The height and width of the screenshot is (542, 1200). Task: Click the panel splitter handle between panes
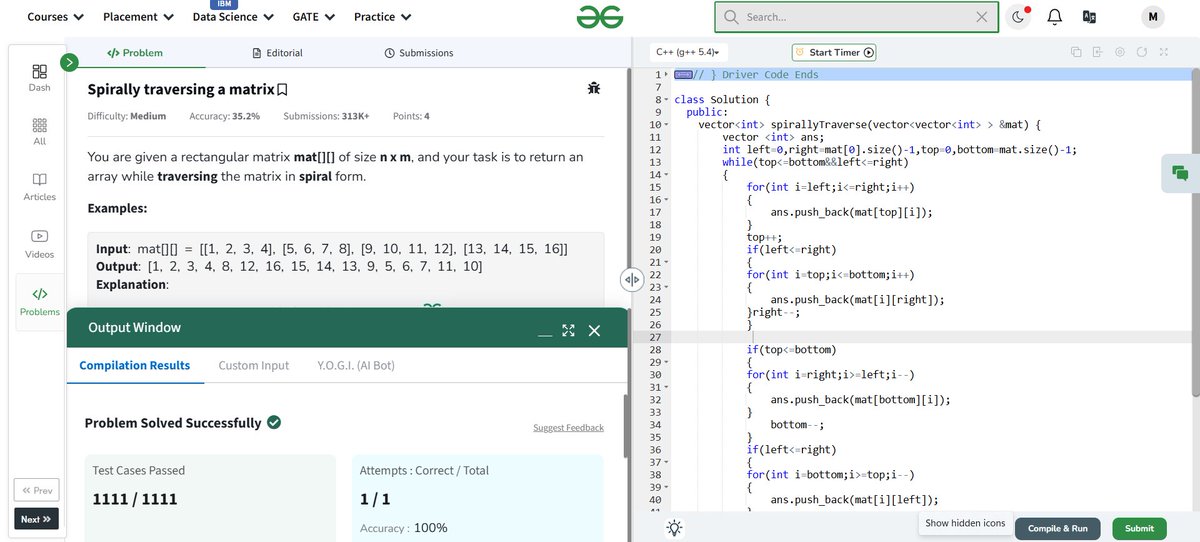631,280
